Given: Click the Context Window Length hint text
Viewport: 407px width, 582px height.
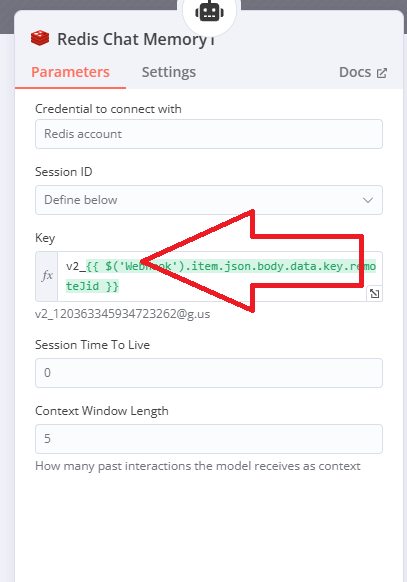Looking at the screenshot, I should point(198,466).
